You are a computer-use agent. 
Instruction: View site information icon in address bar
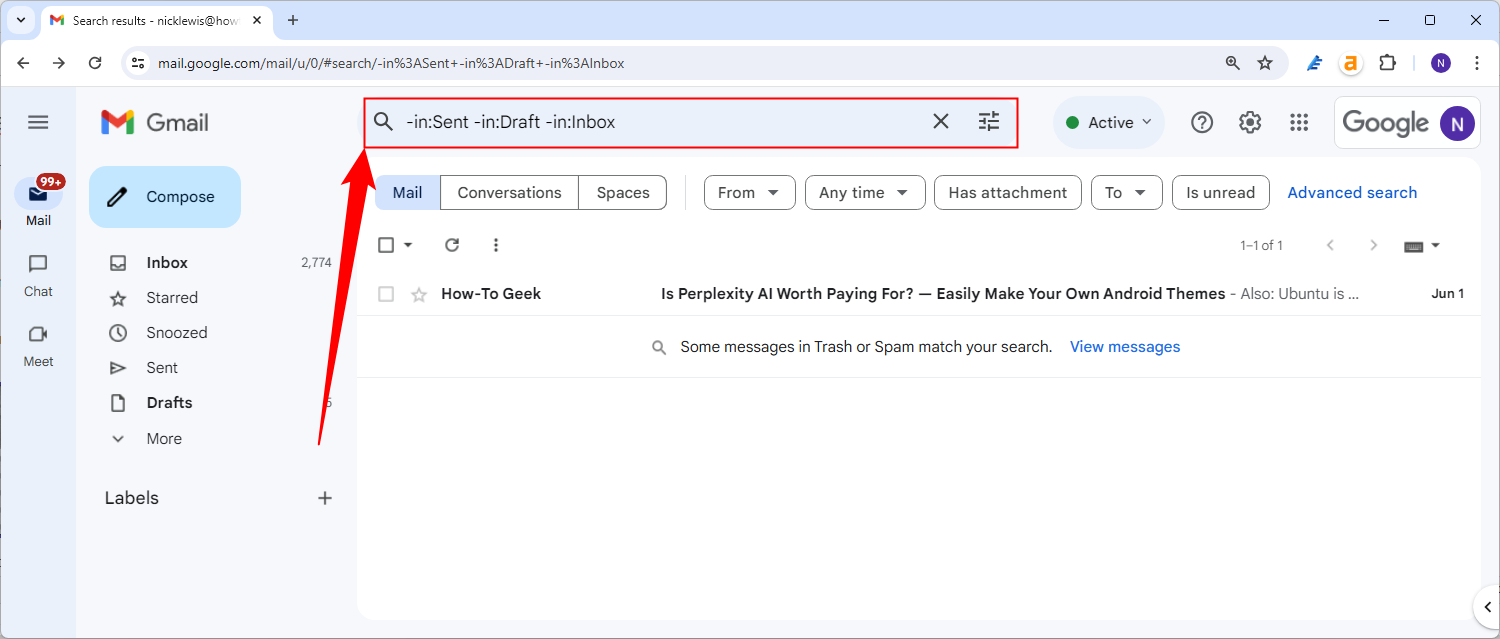click(x=139, y=63)
